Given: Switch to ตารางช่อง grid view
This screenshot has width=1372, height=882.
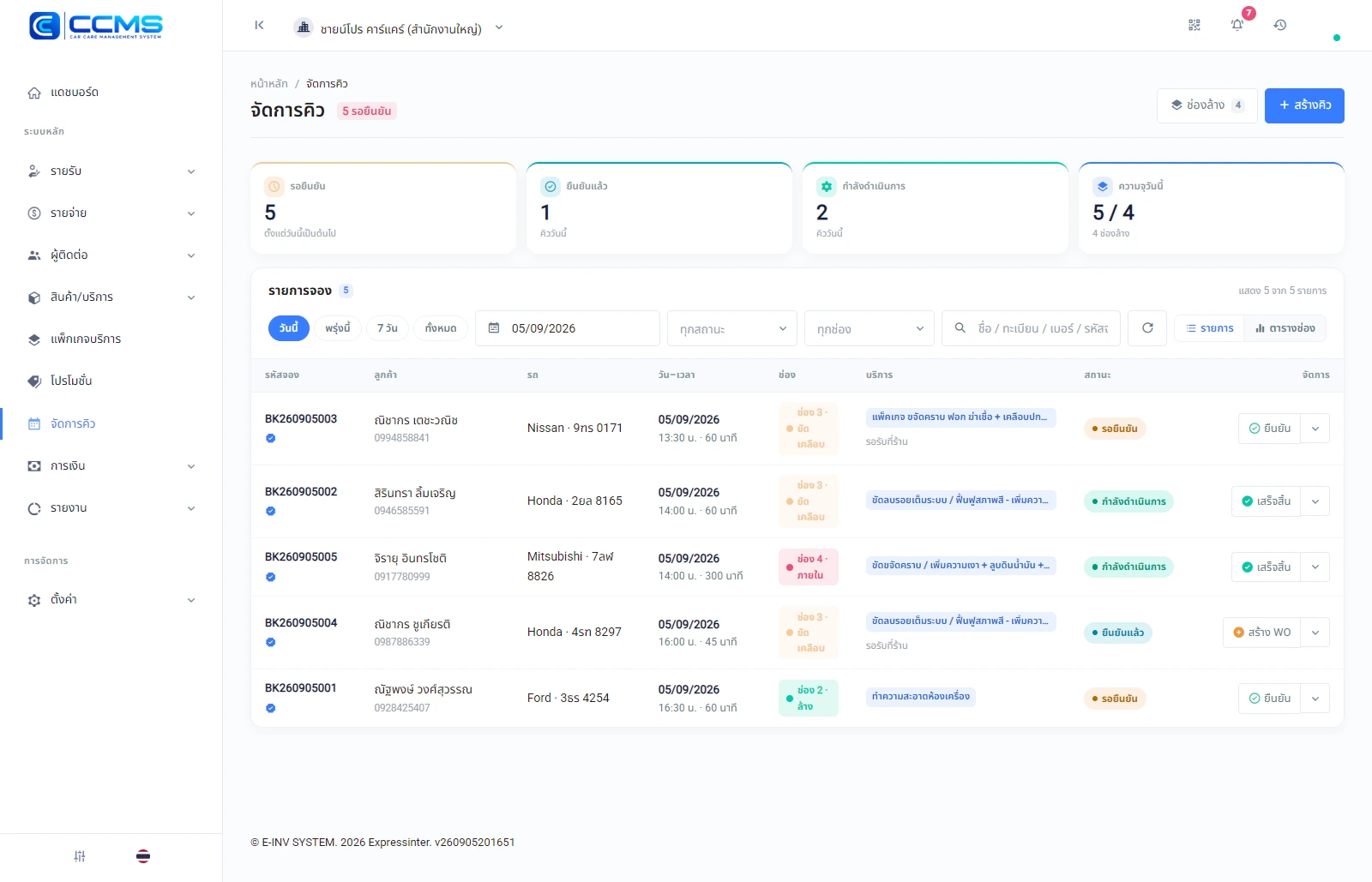Looking at the screenshot, I should [1285, 328].
